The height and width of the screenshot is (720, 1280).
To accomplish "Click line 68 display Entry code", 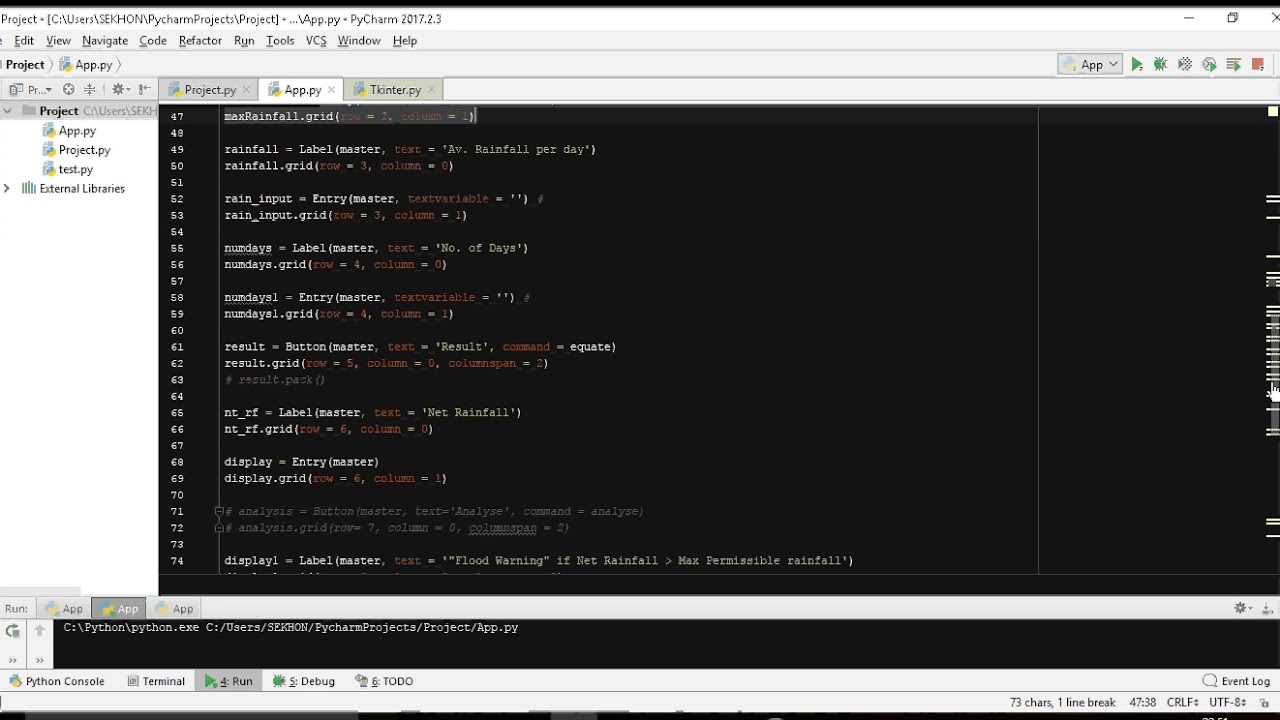I will click(301, 462).
